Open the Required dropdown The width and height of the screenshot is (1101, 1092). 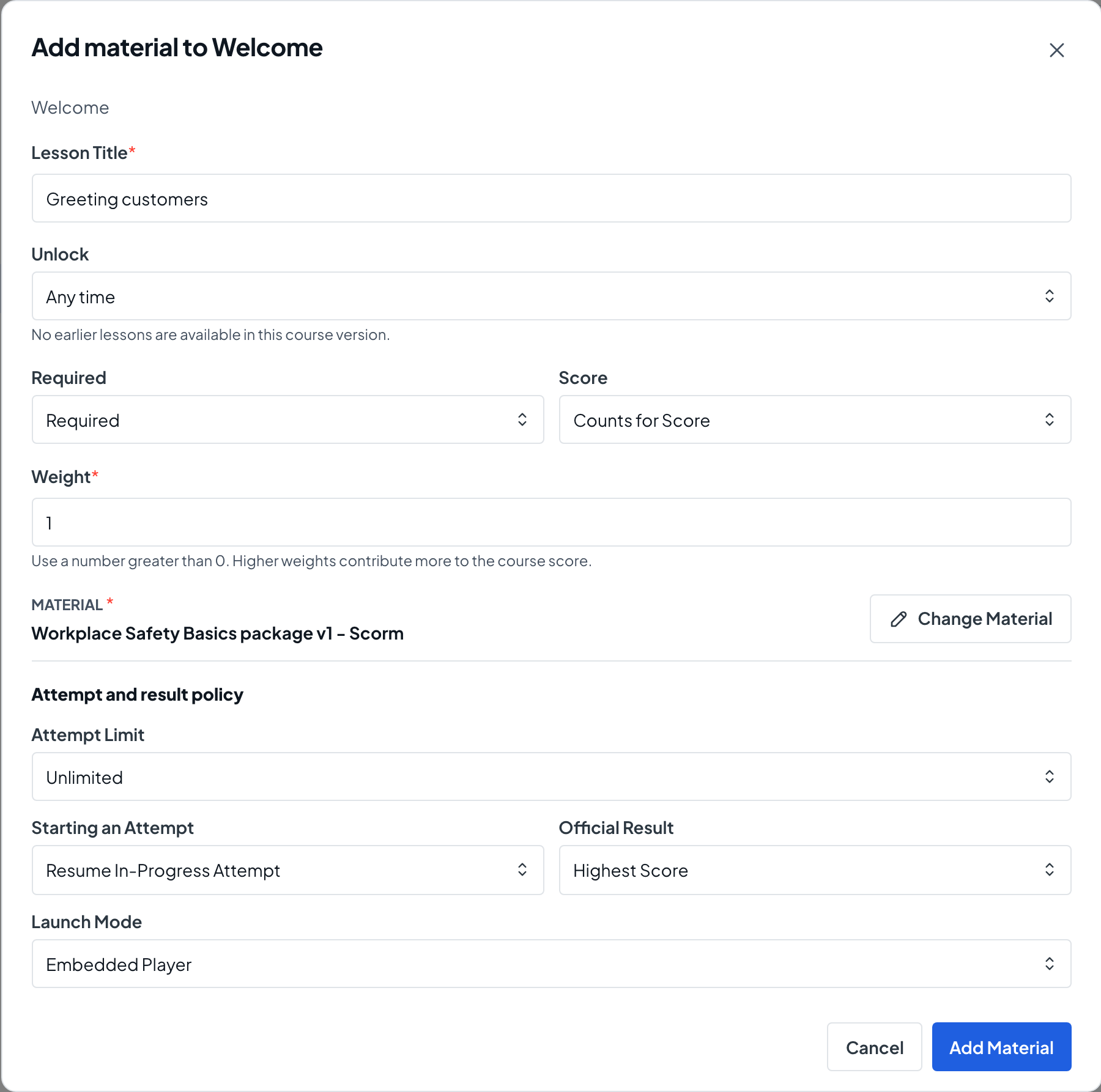click(x=287, y=419)
